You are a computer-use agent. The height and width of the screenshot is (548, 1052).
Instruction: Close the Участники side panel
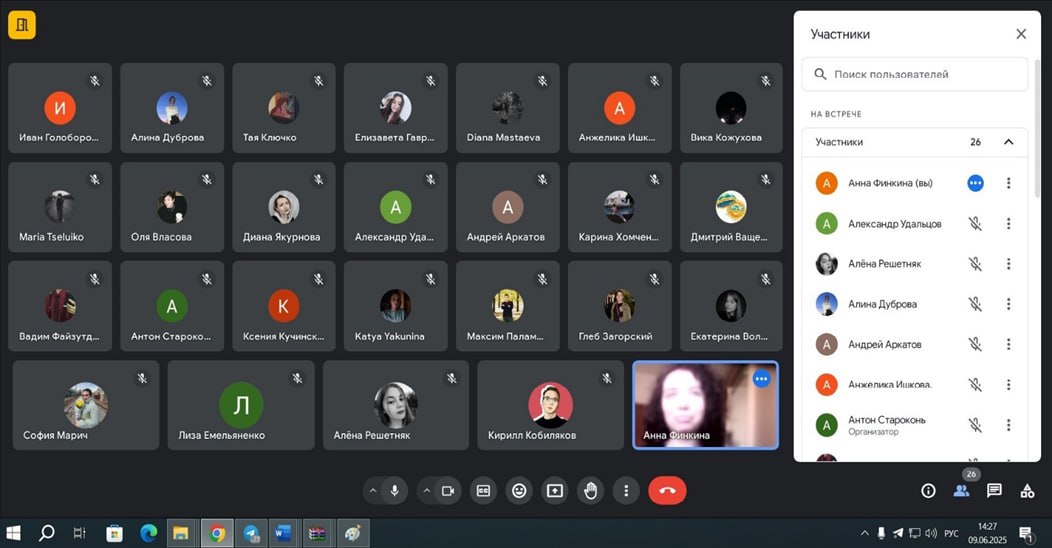point(1021,34)
